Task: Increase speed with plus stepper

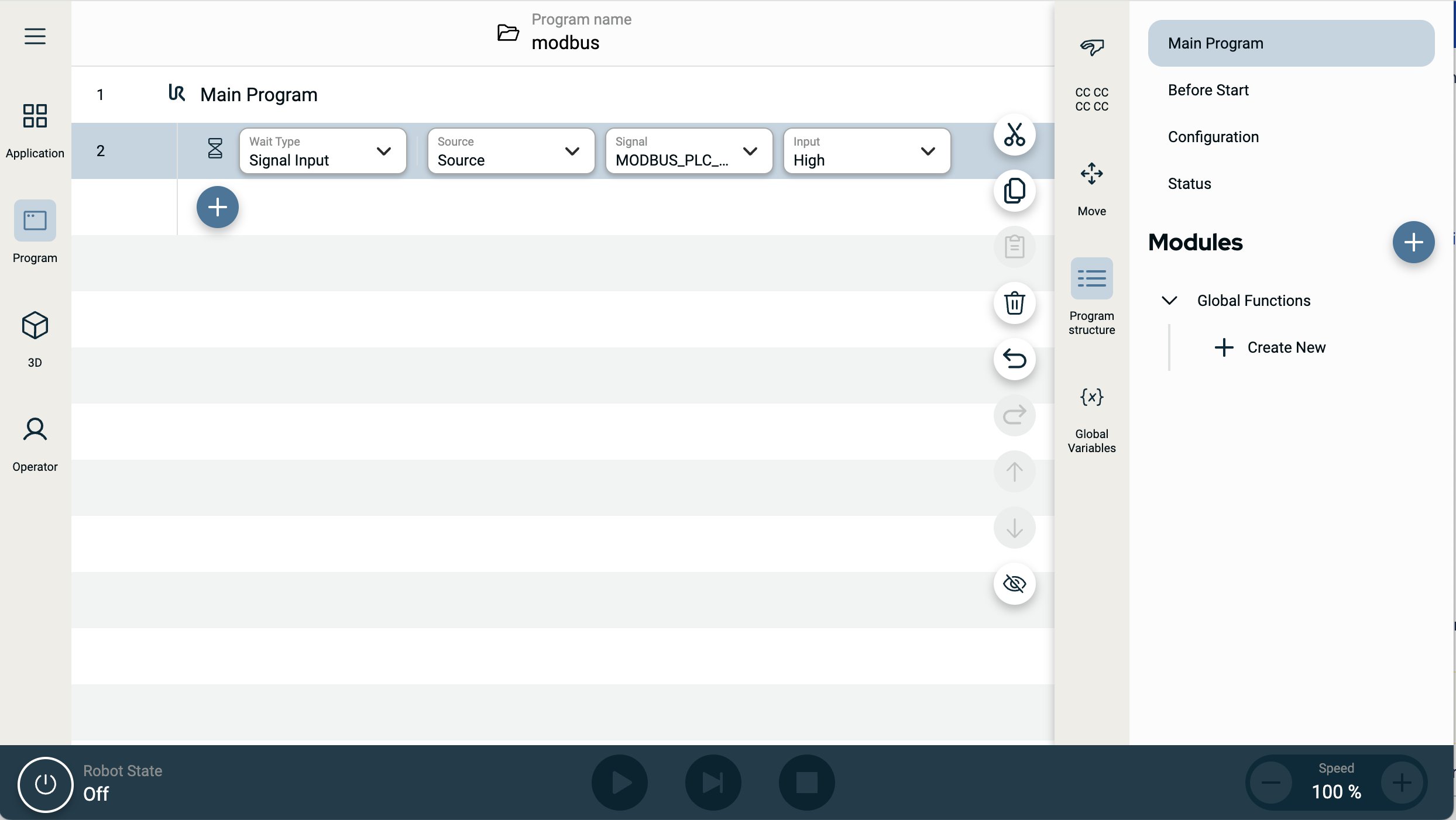Action: click(1401, 783)
